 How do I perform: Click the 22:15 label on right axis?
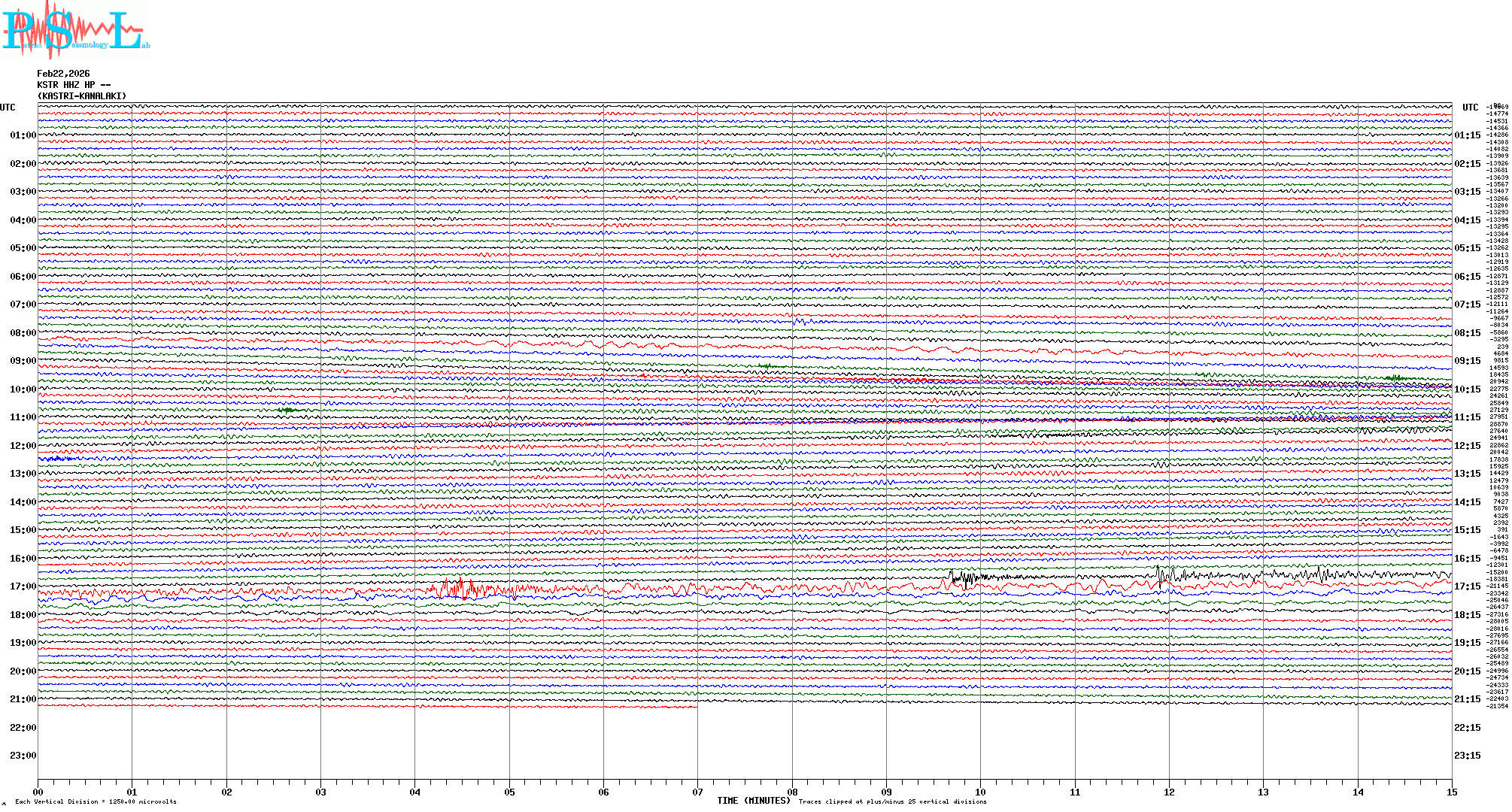pos(1467,728)
